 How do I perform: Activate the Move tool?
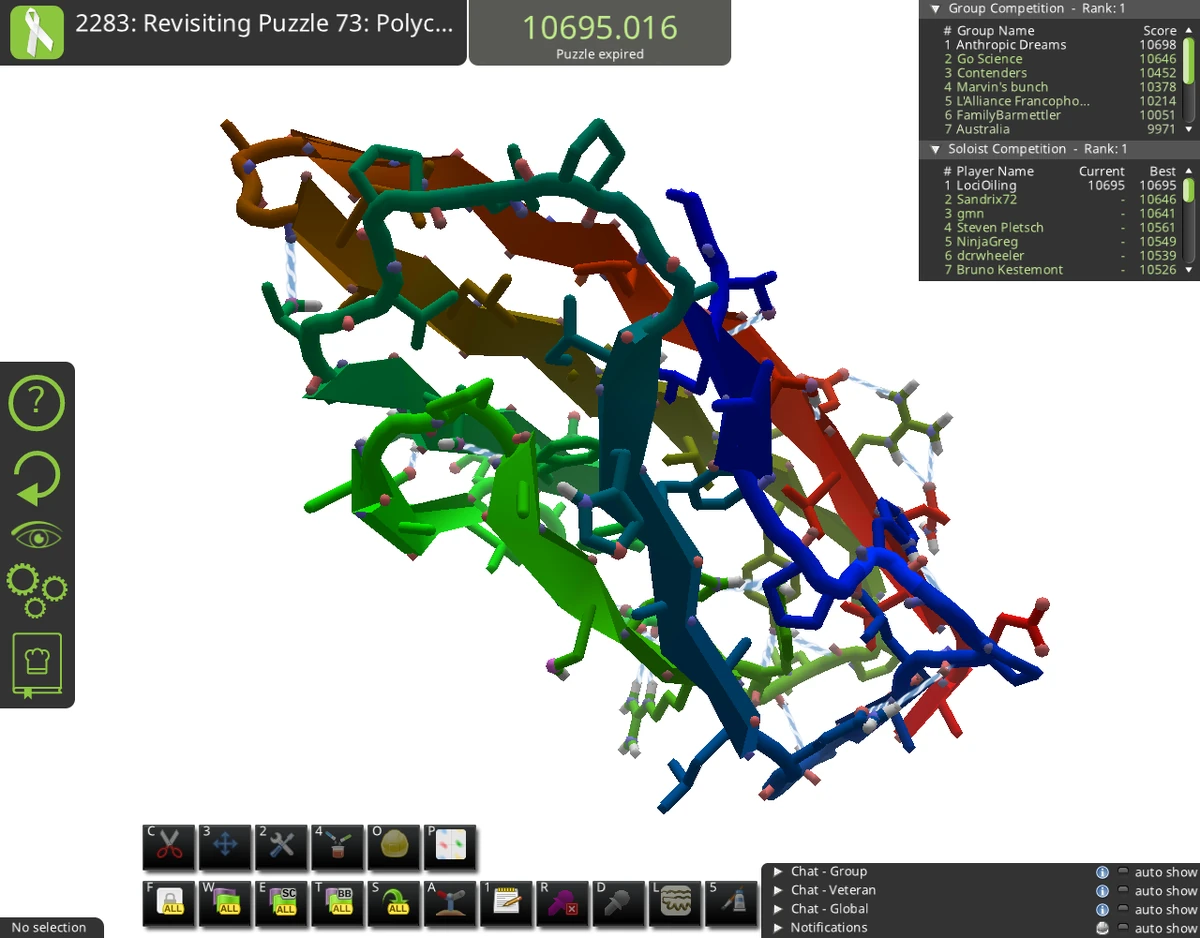click(225, 846)
